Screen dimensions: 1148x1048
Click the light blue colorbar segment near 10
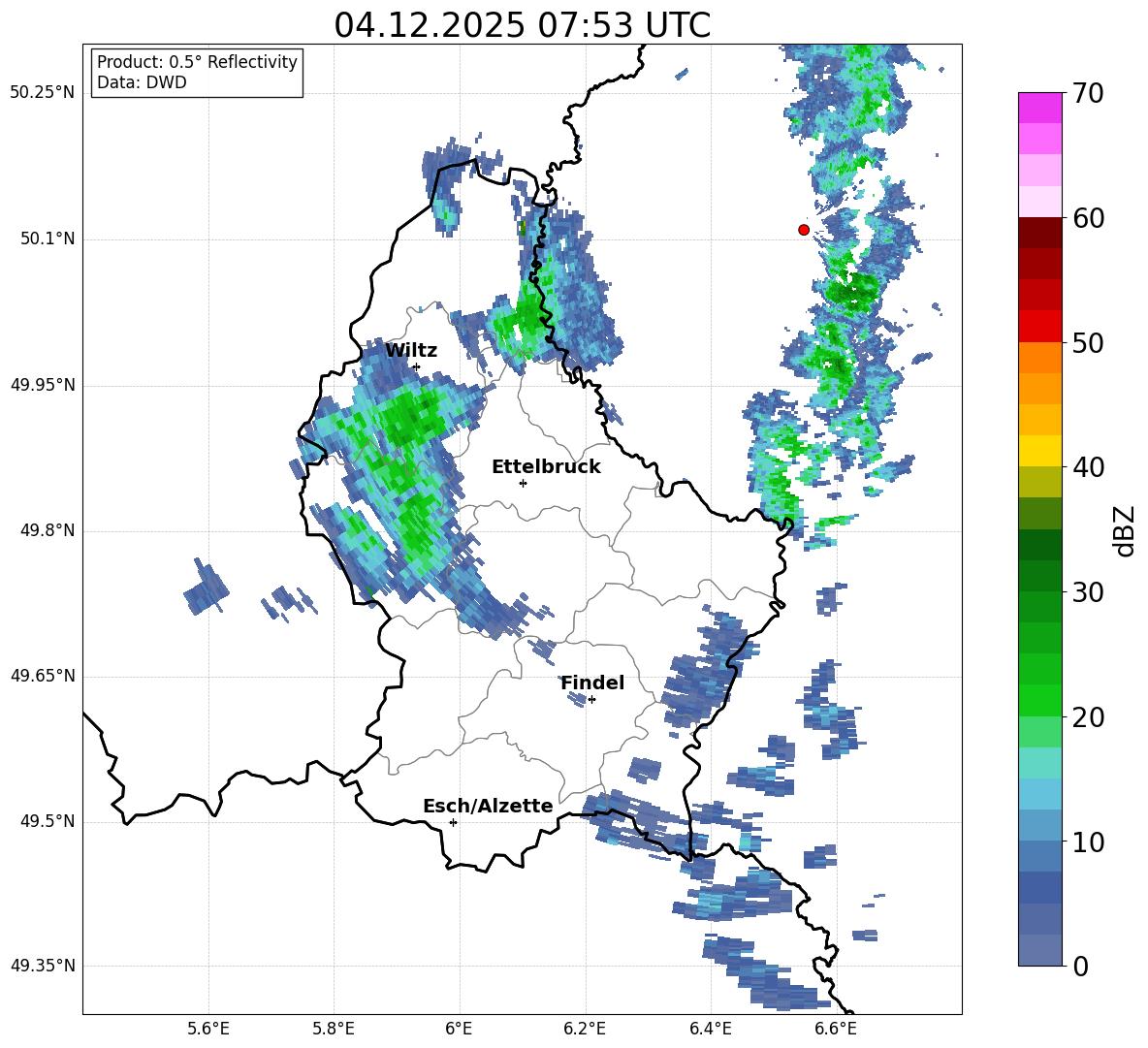(x=1039, y=826)
